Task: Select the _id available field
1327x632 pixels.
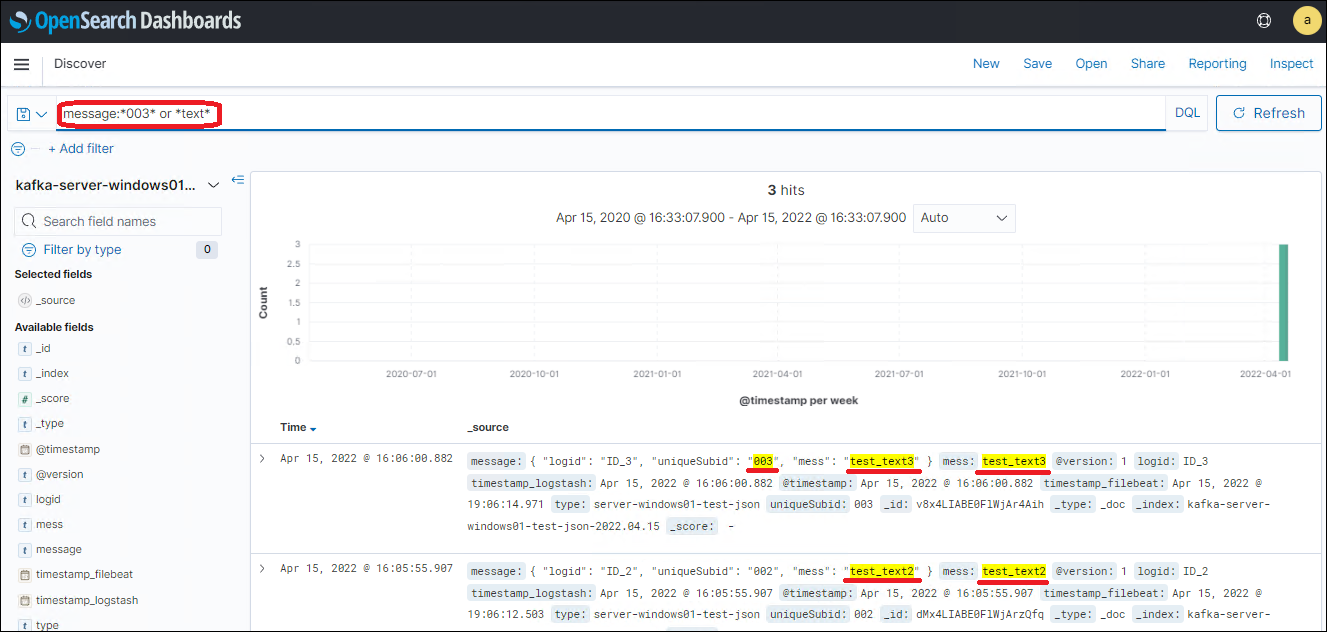Action: [43, 348]
